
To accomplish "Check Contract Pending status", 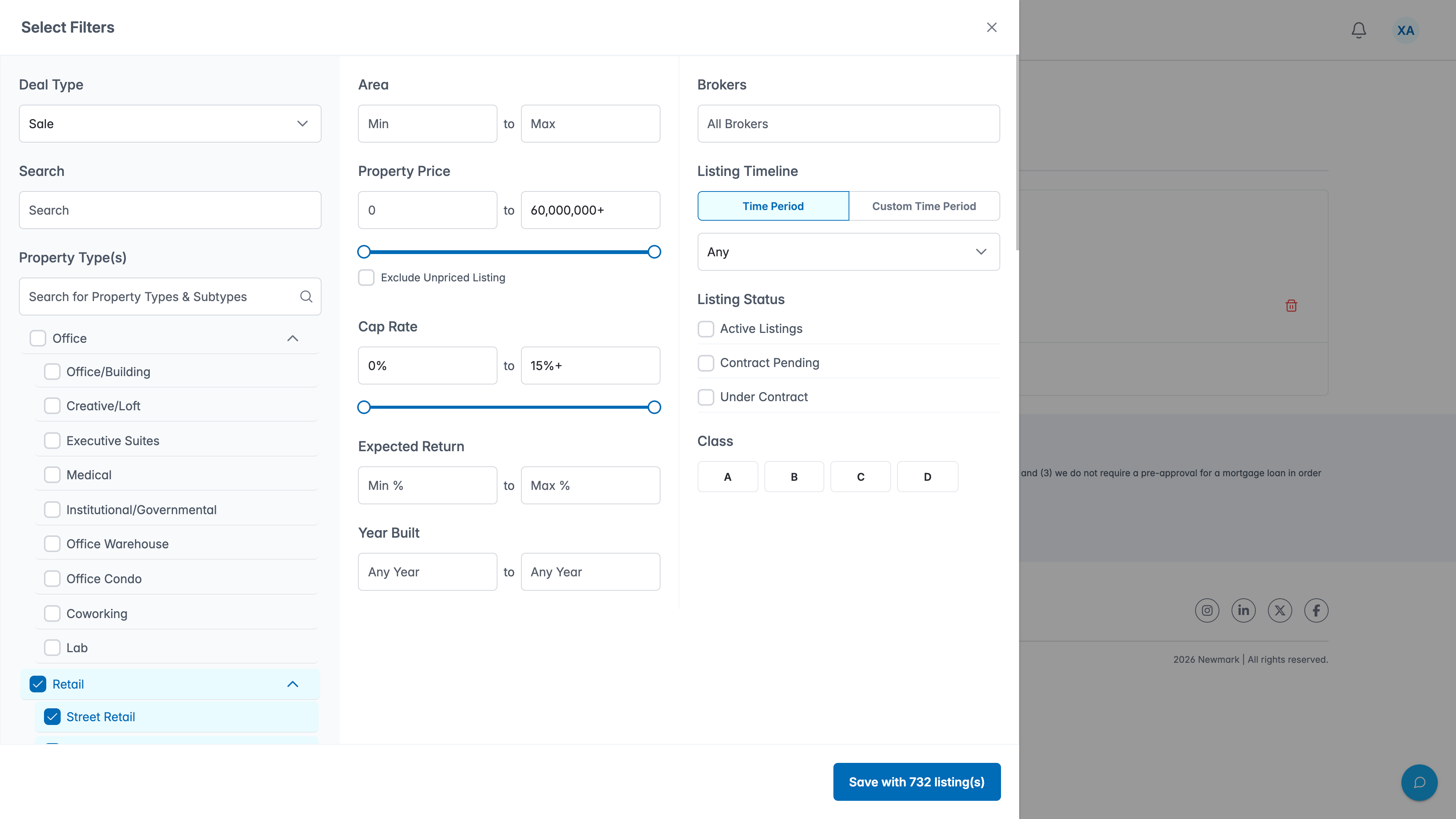I will click(705, 363).
